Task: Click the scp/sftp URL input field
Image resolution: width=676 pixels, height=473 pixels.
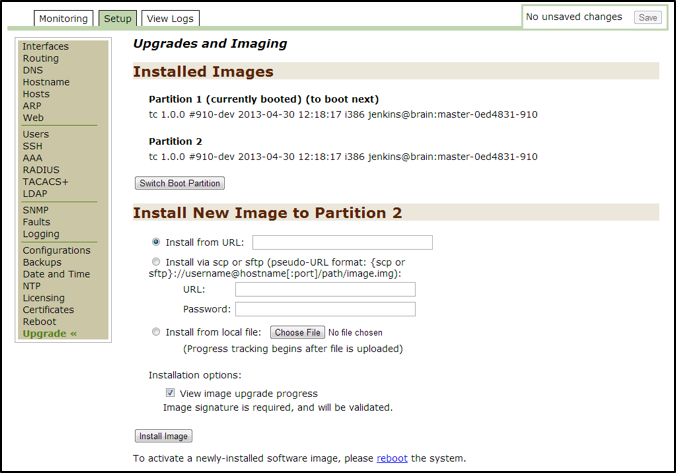Action: 325,289
